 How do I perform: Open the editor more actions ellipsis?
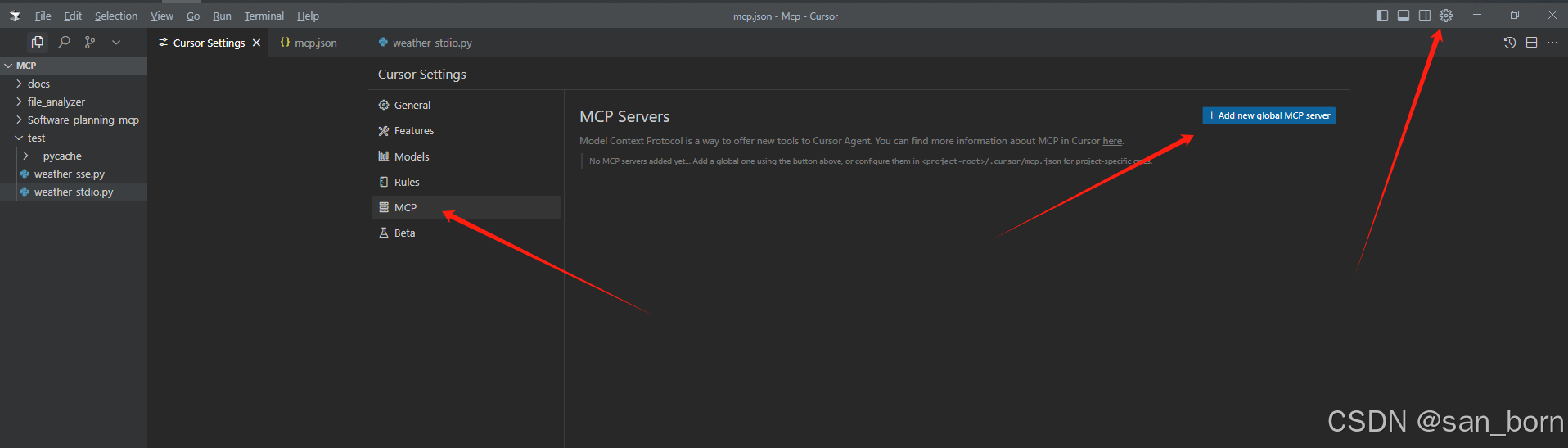point(1552,43)
